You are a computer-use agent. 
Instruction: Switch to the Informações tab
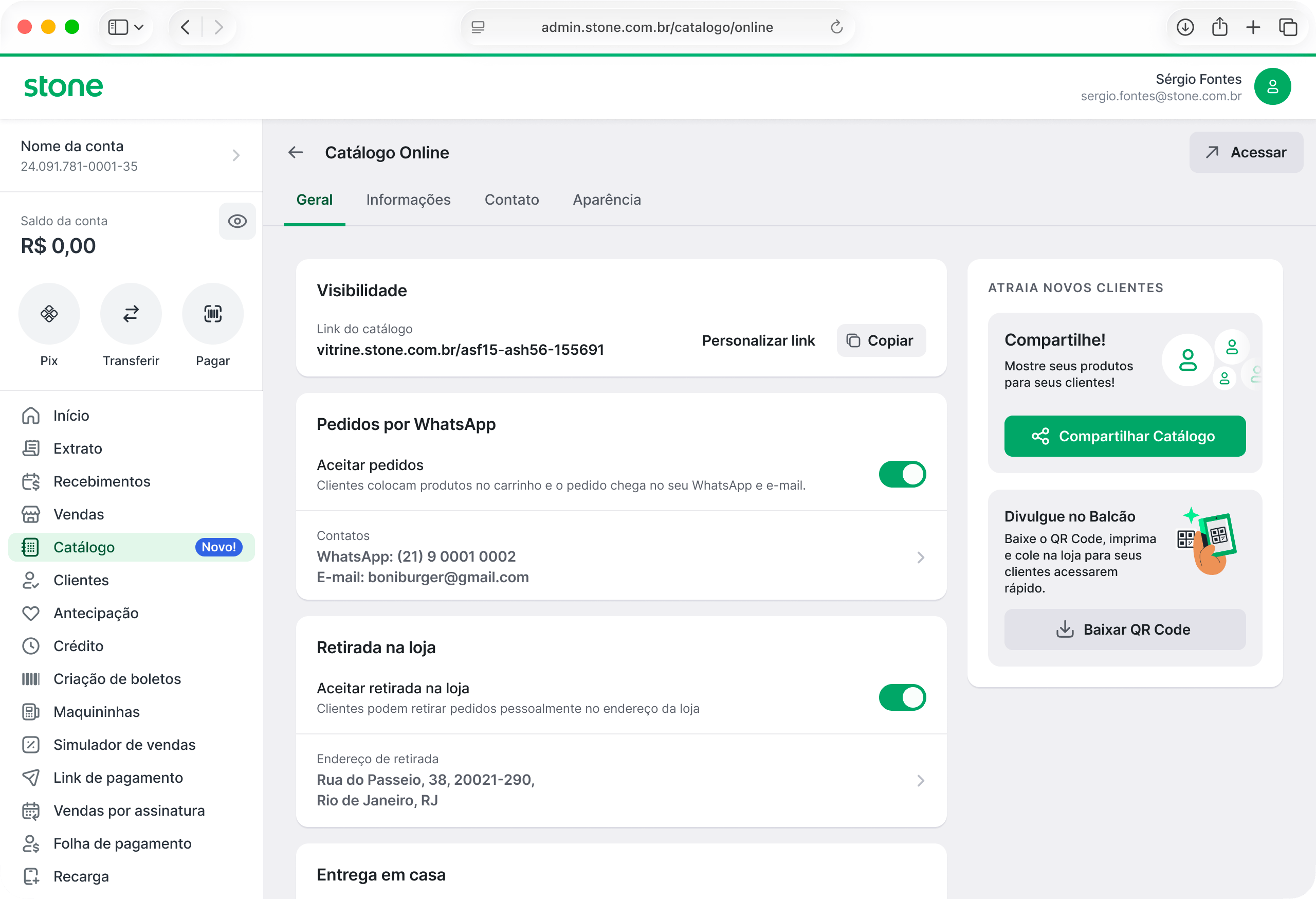[408, 200]
